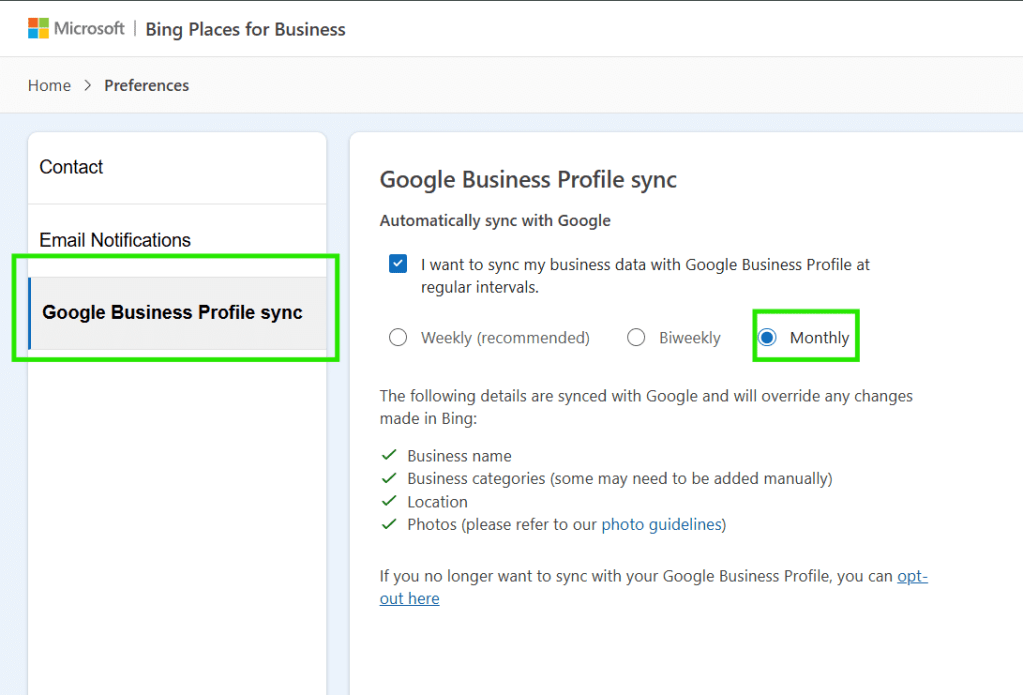1023x695 pixels.
Task: Click the opt-out here link
Action: click(x=409, y=598)
